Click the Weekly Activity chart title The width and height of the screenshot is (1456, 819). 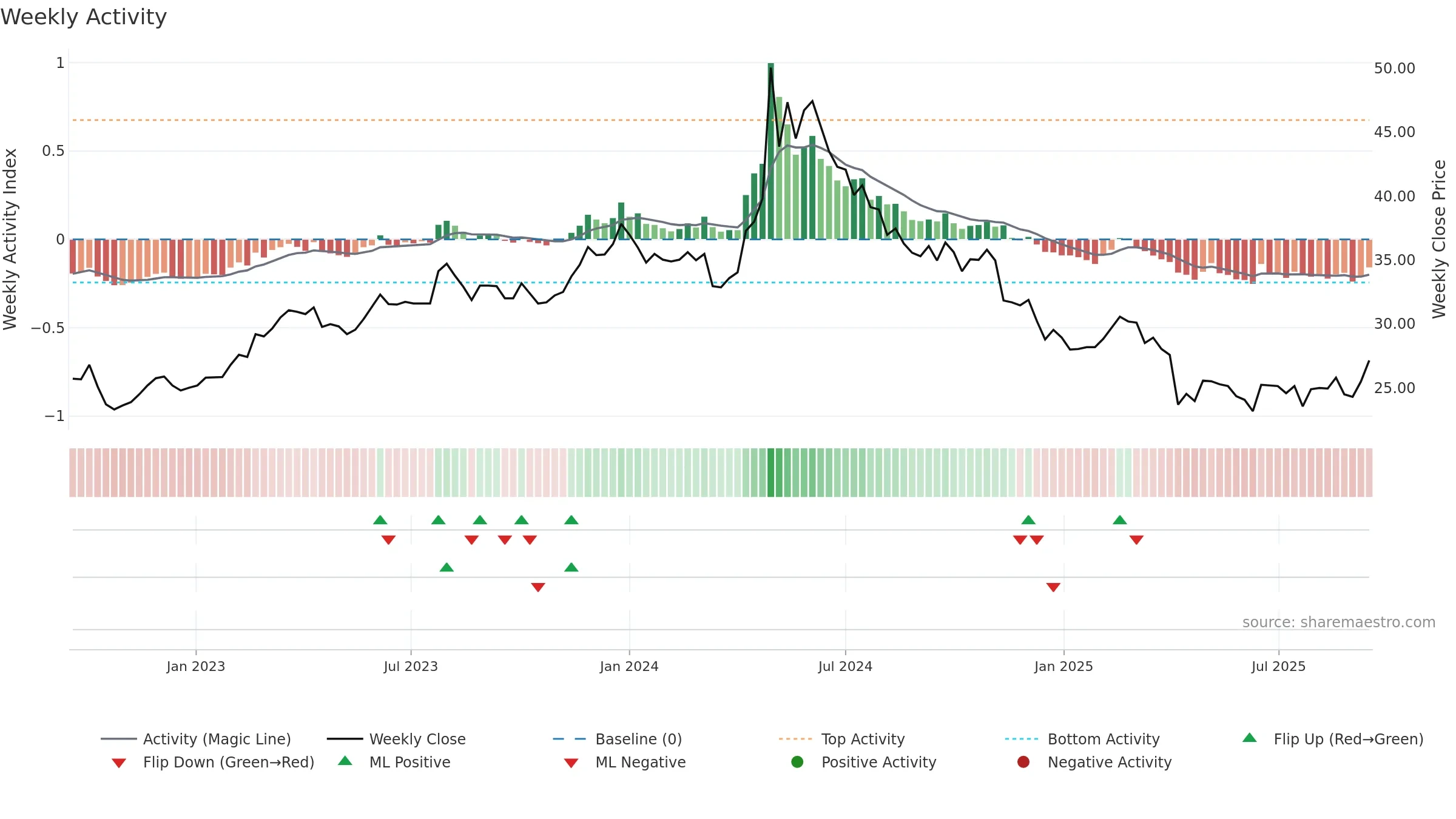tap(84, 17)
